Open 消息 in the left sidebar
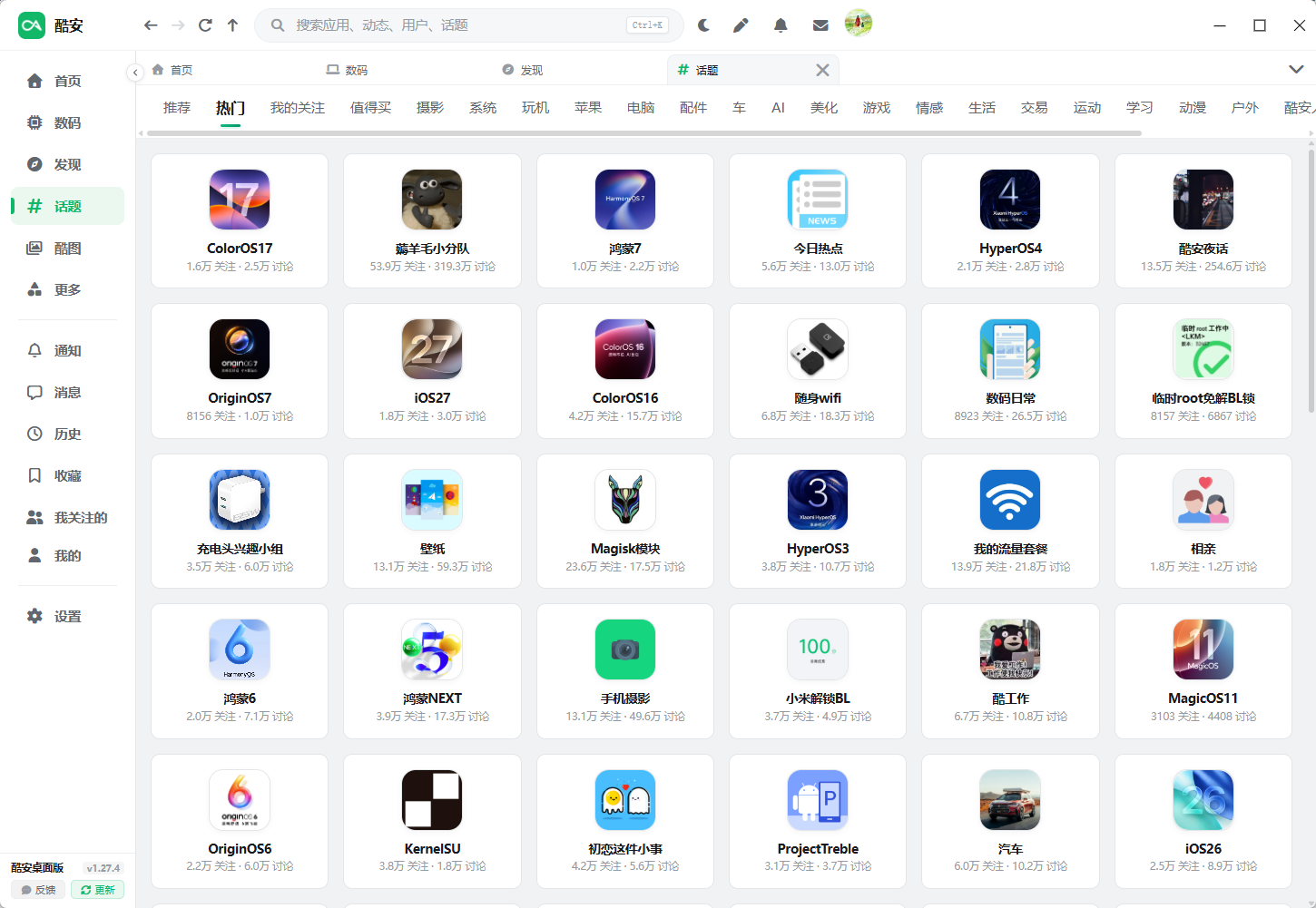 click(67, 392)
